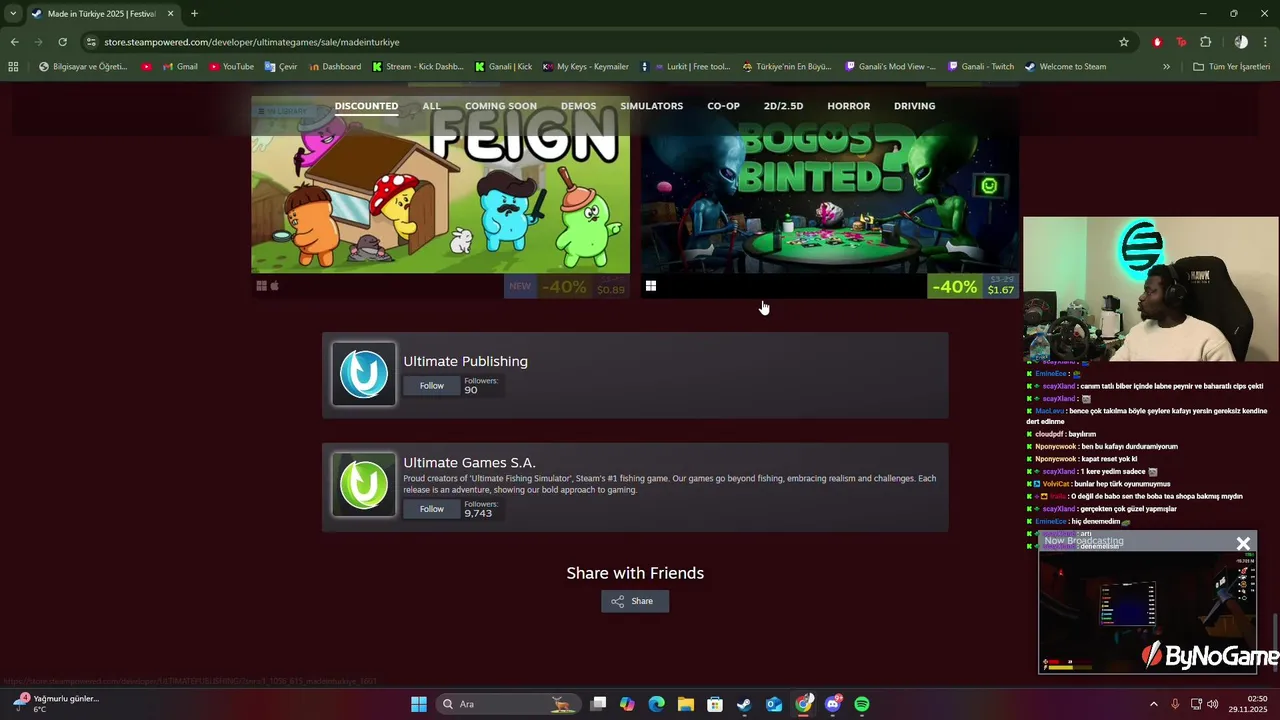Open the Tüm Yer İşaretleri folder
Image resolution: width=1280 pixels, height=720 pixels.
[x=1231, y=67]
